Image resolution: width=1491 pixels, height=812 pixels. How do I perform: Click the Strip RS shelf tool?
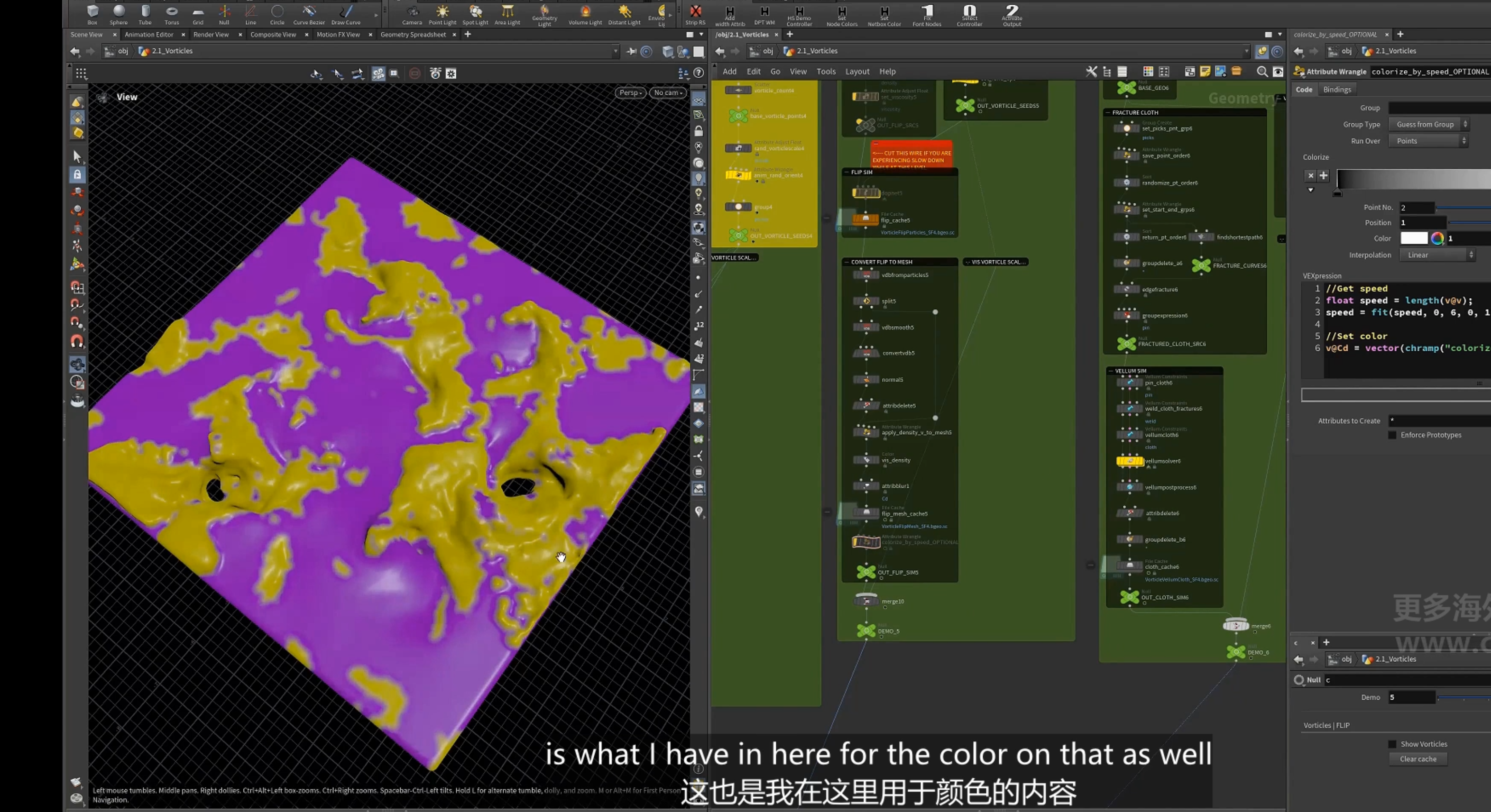click(695, 15)
